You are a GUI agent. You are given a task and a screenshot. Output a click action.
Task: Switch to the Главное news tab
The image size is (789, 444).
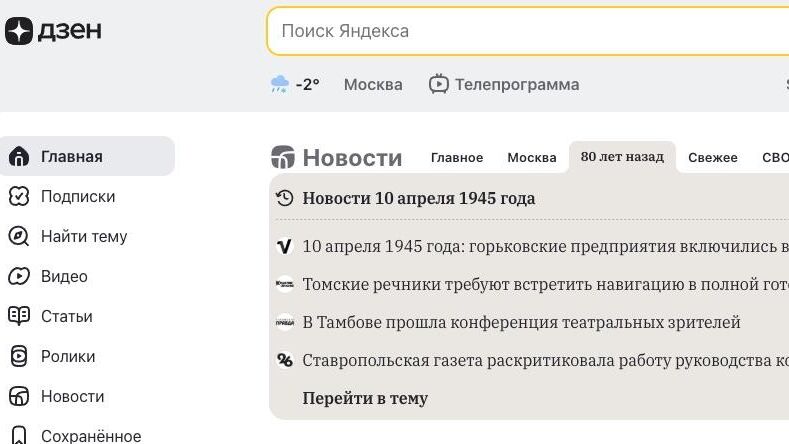click(x=457, y=157)
